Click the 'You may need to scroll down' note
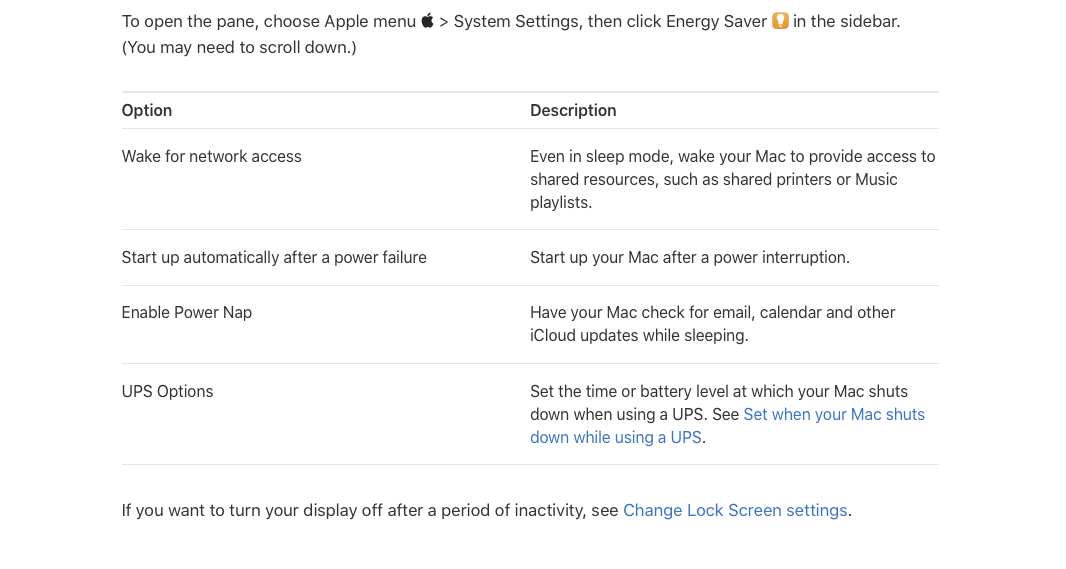This screenshot has height=569, width=1066. (x=239, y=48)
